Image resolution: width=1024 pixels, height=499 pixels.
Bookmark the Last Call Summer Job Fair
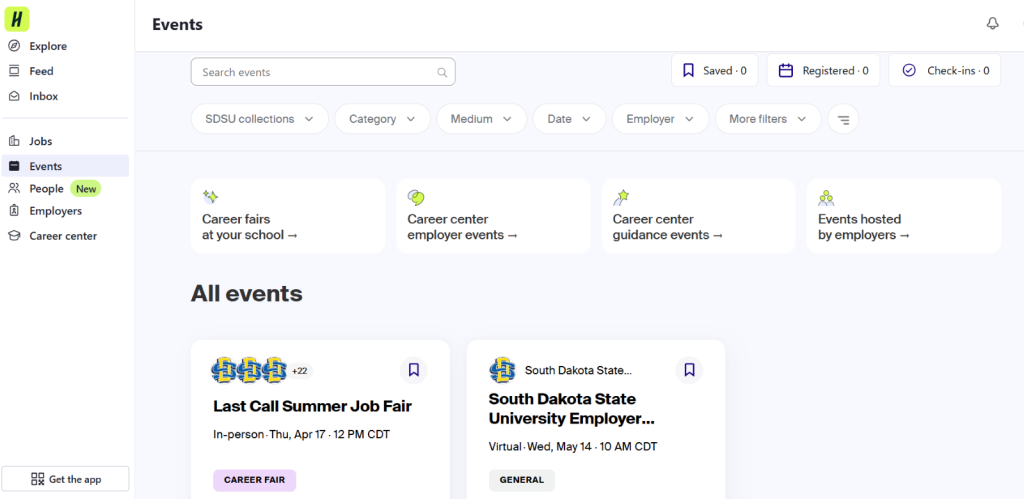[x=413, y=370]
